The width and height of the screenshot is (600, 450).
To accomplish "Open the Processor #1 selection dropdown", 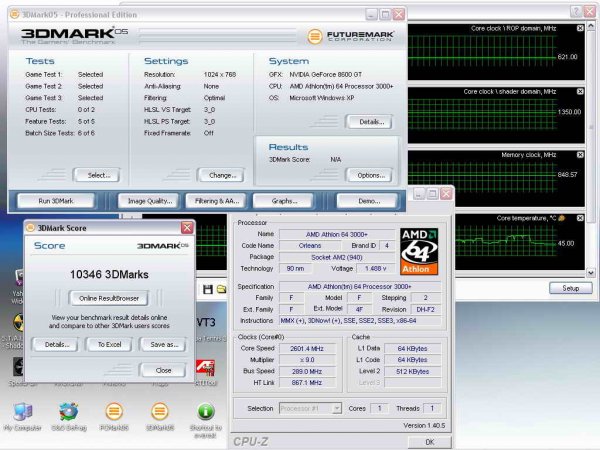I will pyautogui.click(x=337, y=408).
